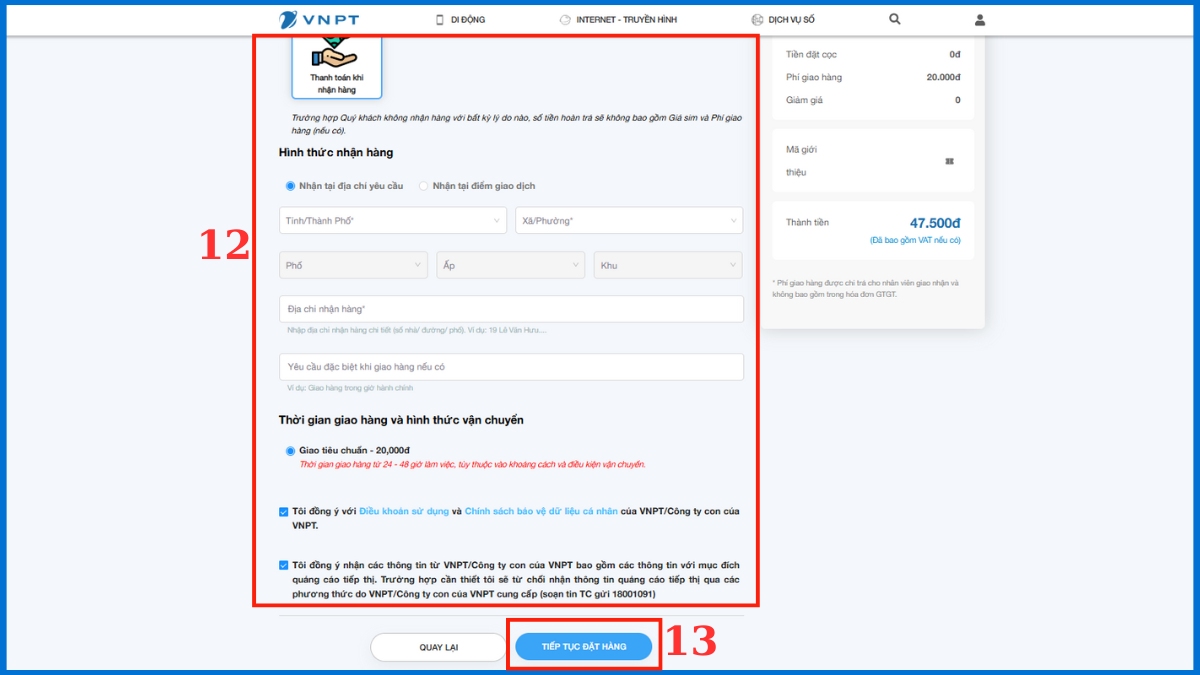Click the Địa chỉ nhận hàng input field
This screenshot has width=1200, height=675.
coord(511,309)
